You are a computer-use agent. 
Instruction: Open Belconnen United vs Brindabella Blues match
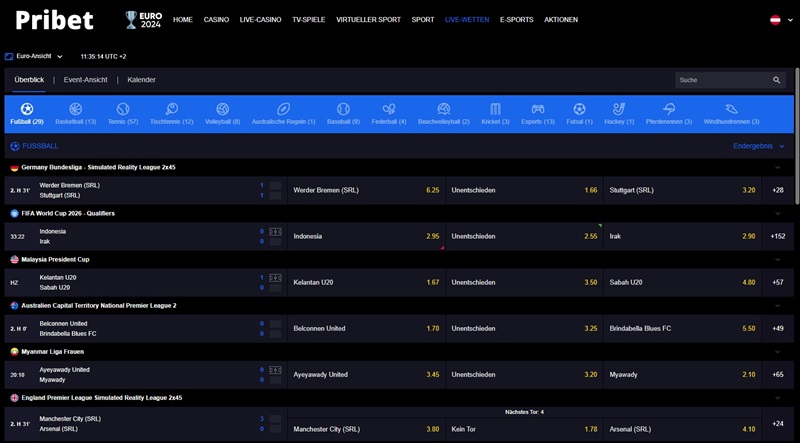tap(145, 329)
